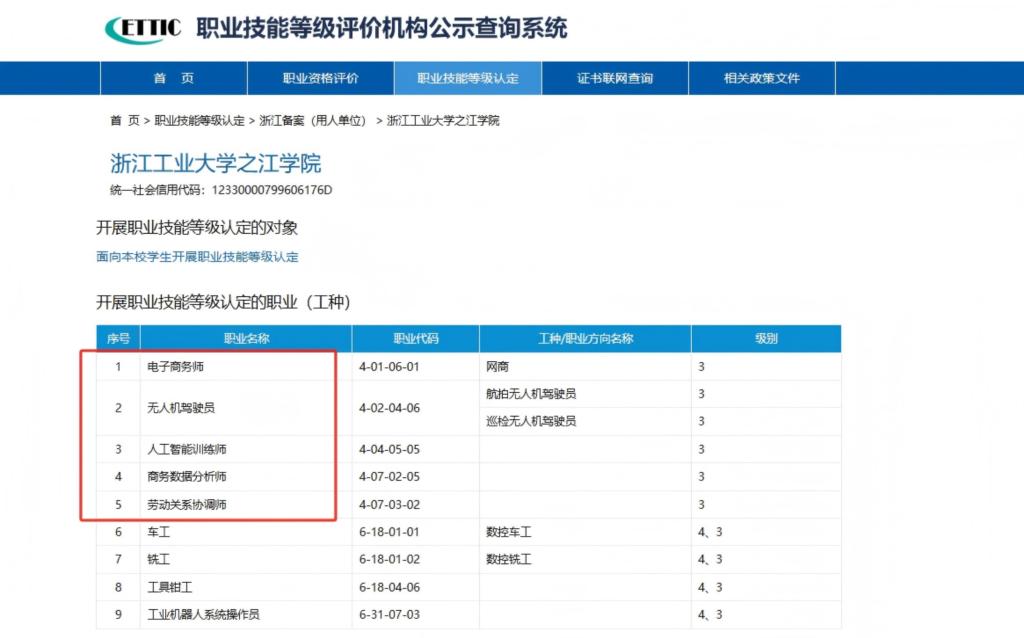Click the 浙江工业大学之江学院 page heading

pyautogui.click(x=215, y=164)
